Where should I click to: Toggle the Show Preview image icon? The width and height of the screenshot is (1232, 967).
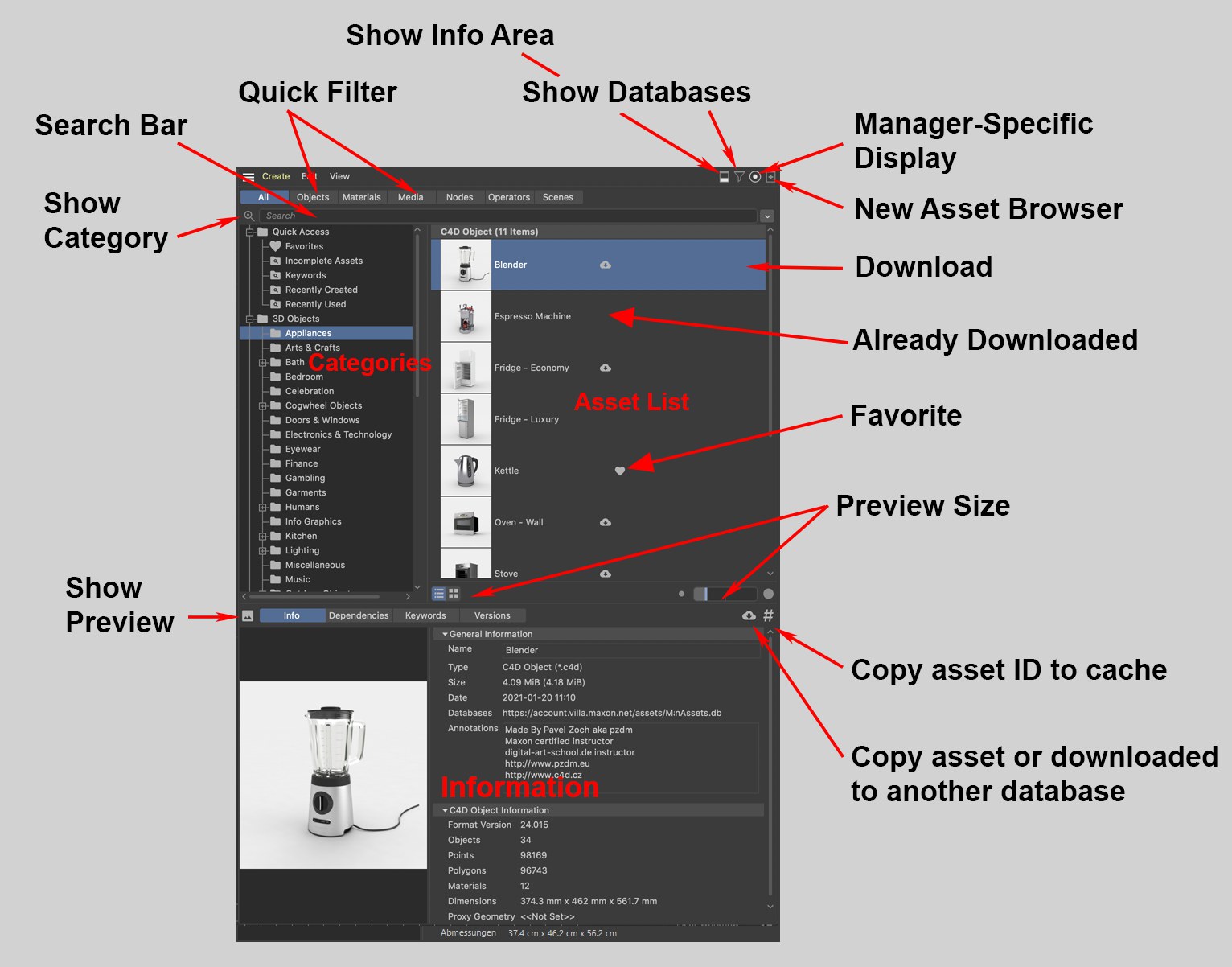click(x=248, y=616)
